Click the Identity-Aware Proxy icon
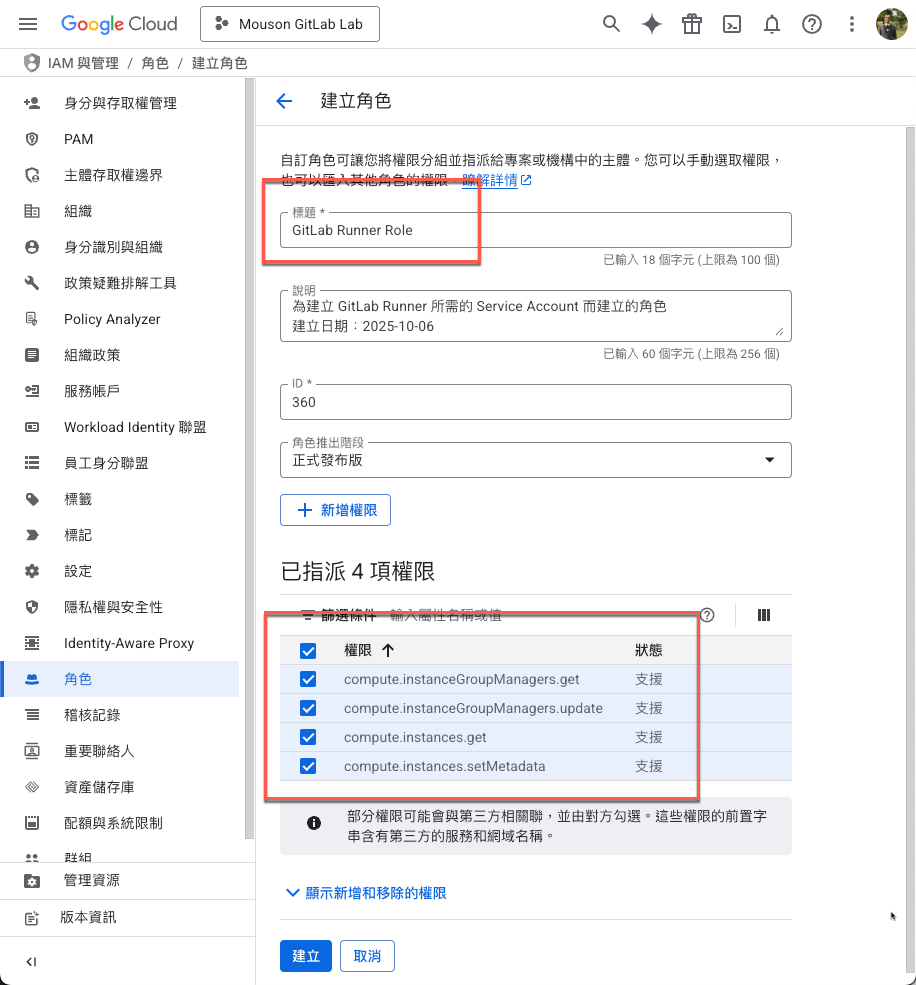 (x=31, y=643)
